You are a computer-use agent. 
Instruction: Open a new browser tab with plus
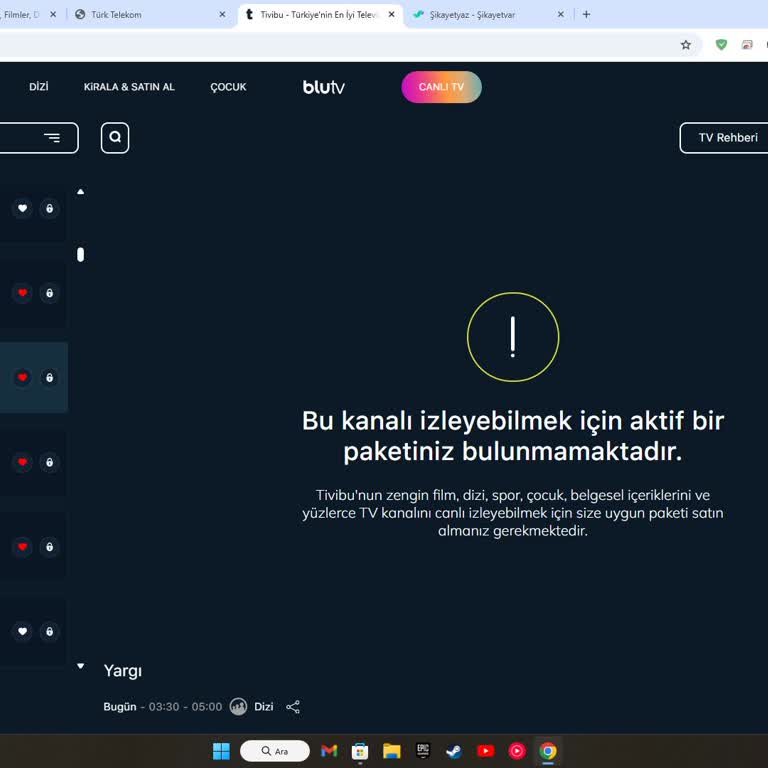pyautogui.click(x=586, y=14)
